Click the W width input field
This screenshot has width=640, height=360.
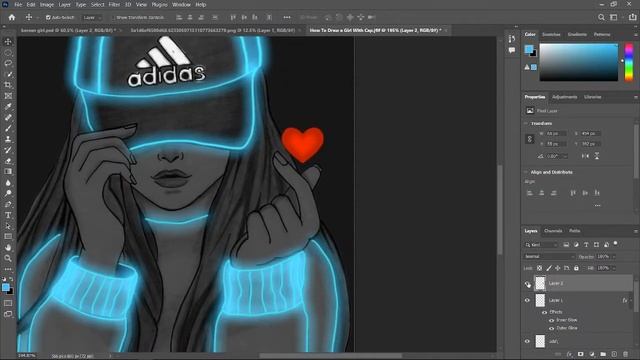click(x=556, y=133)
